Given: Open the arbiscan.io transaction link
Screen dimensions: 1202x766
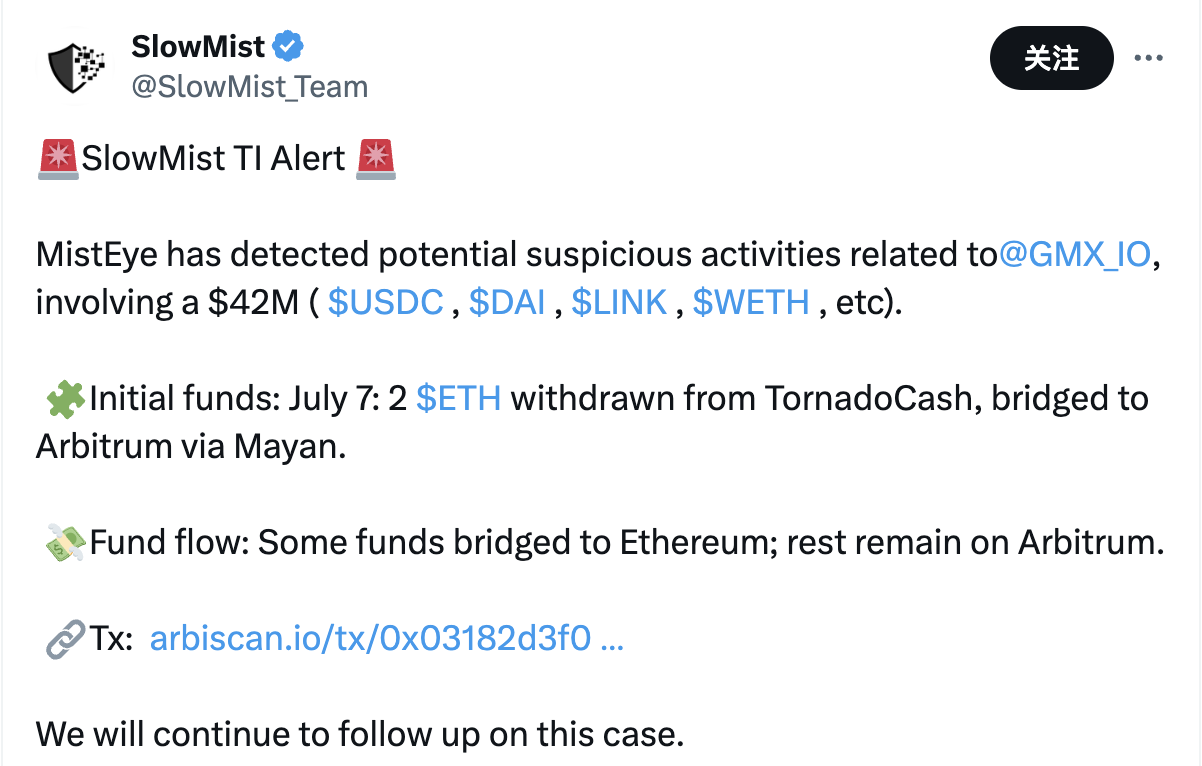Looking at the screenshot, I should 386,639.
